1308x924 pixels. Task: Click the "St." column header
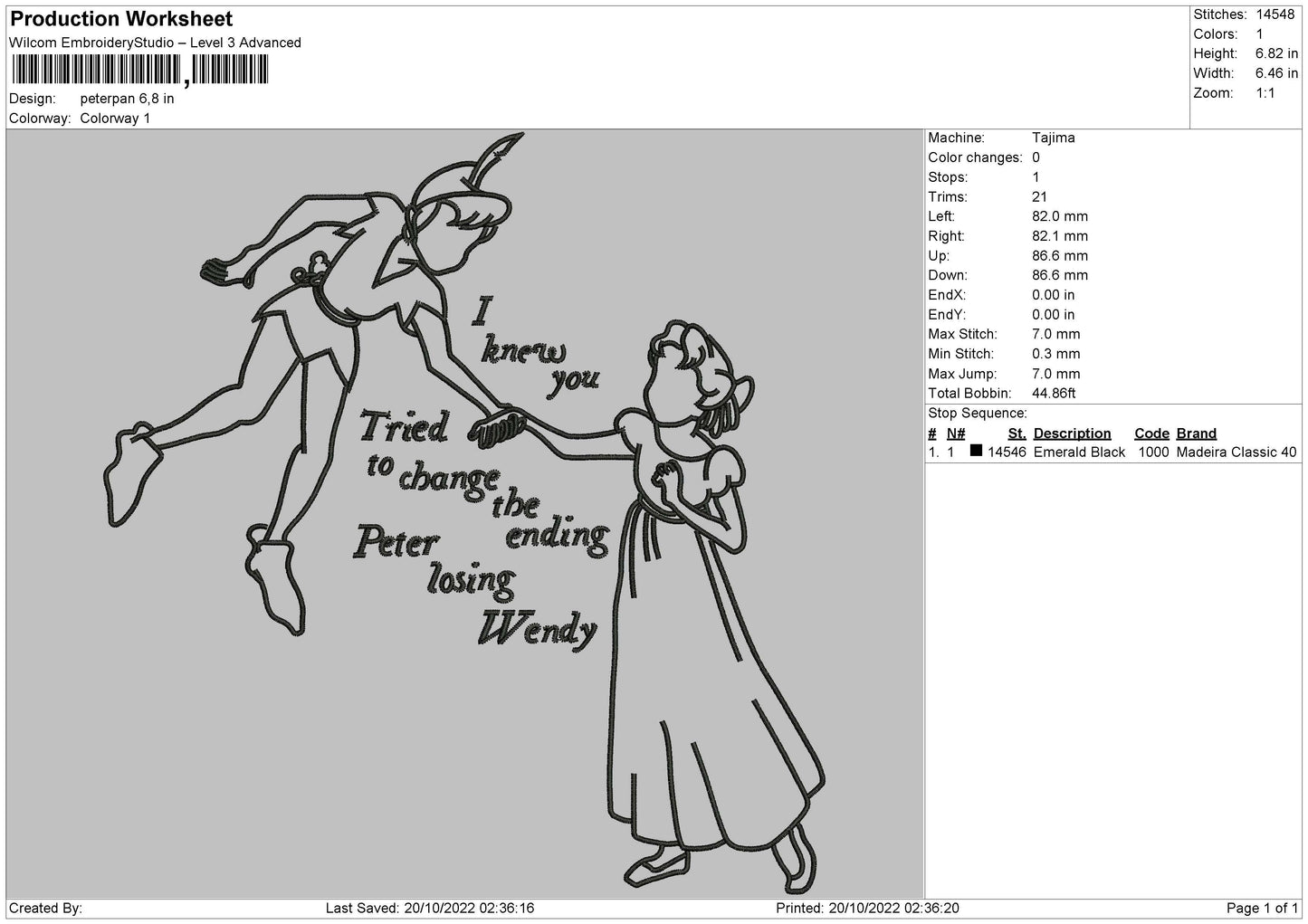coord(1017,433)
